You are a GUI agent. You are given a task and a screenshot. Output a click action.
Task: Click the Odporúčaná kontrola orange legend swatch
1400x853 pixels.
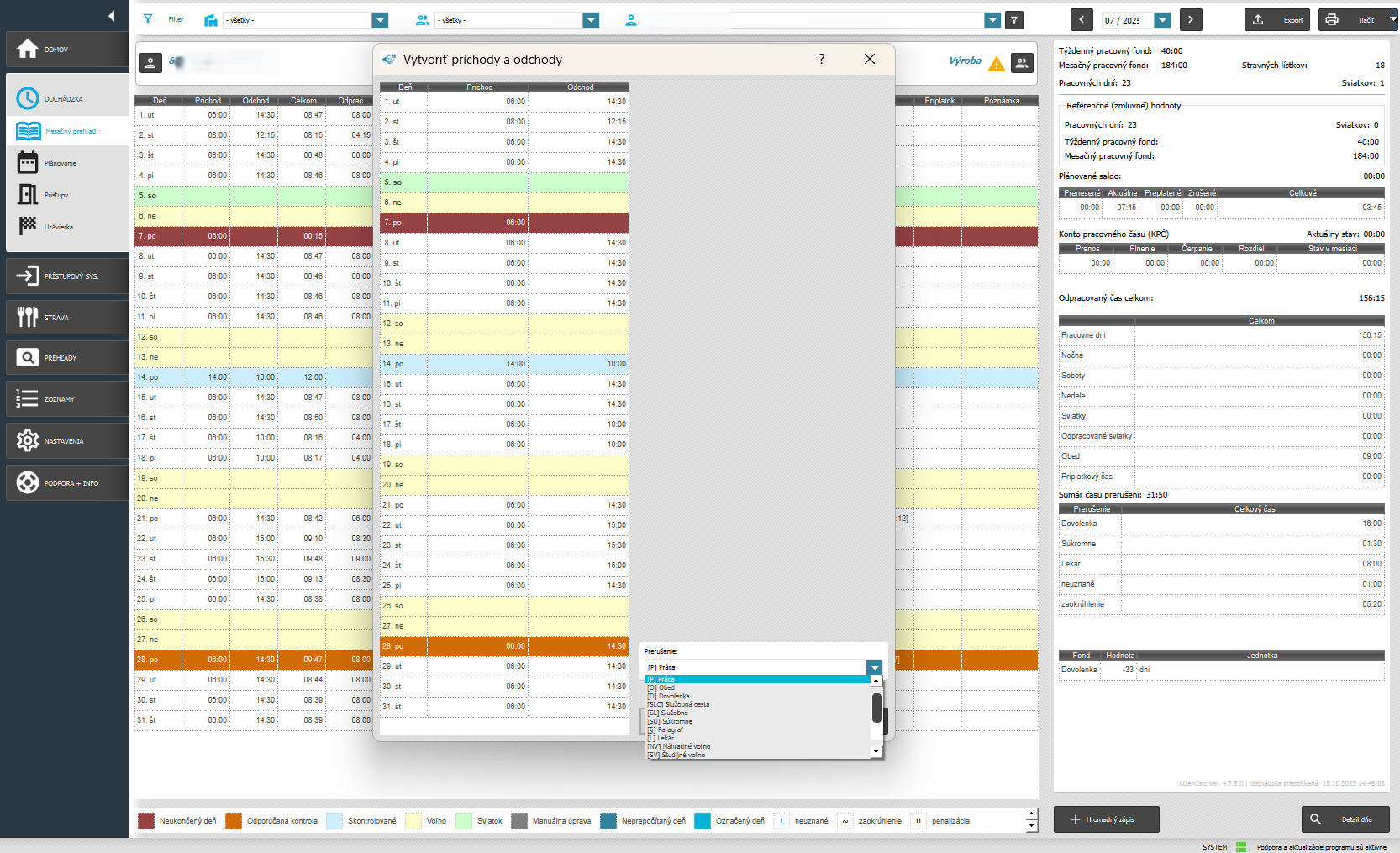click(234, 821)
